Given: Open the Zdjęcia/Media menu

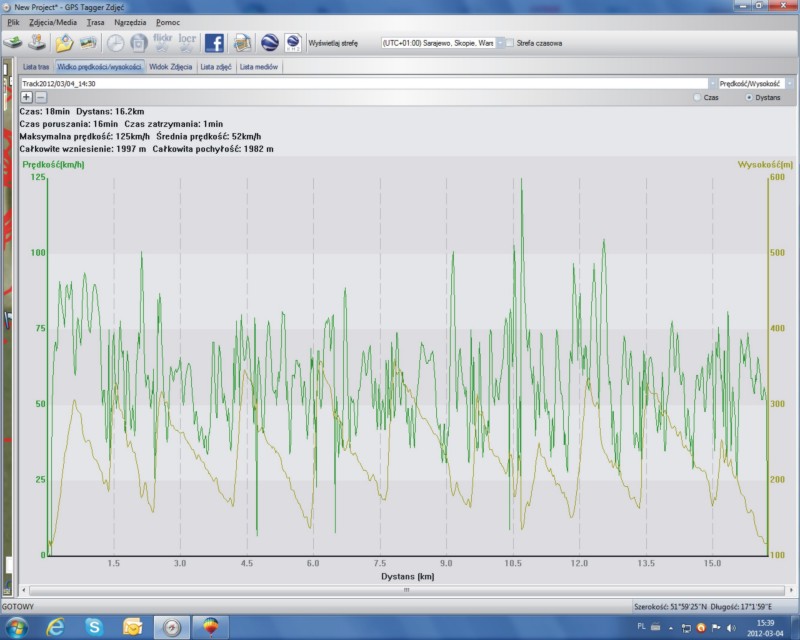Looking at the screenshot, I should (53, 22).
